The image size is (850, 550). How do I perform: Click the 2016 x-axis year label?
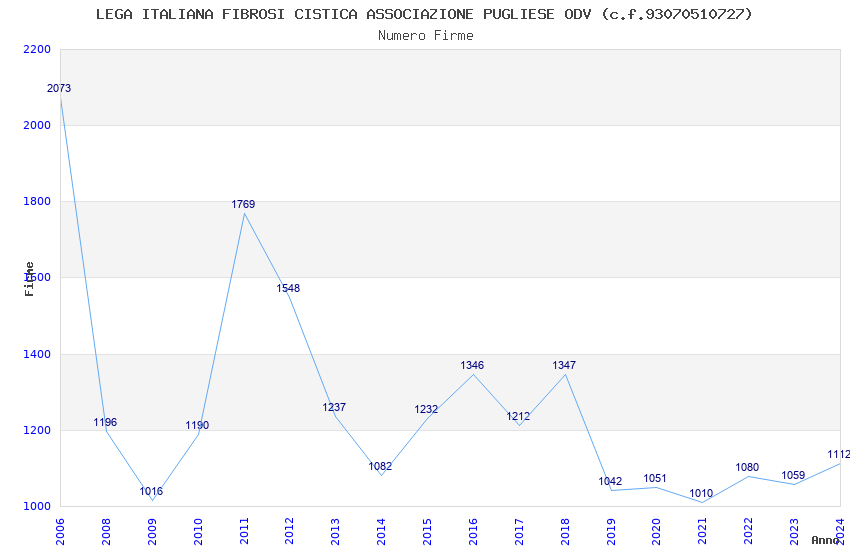[x=473, y=532]
